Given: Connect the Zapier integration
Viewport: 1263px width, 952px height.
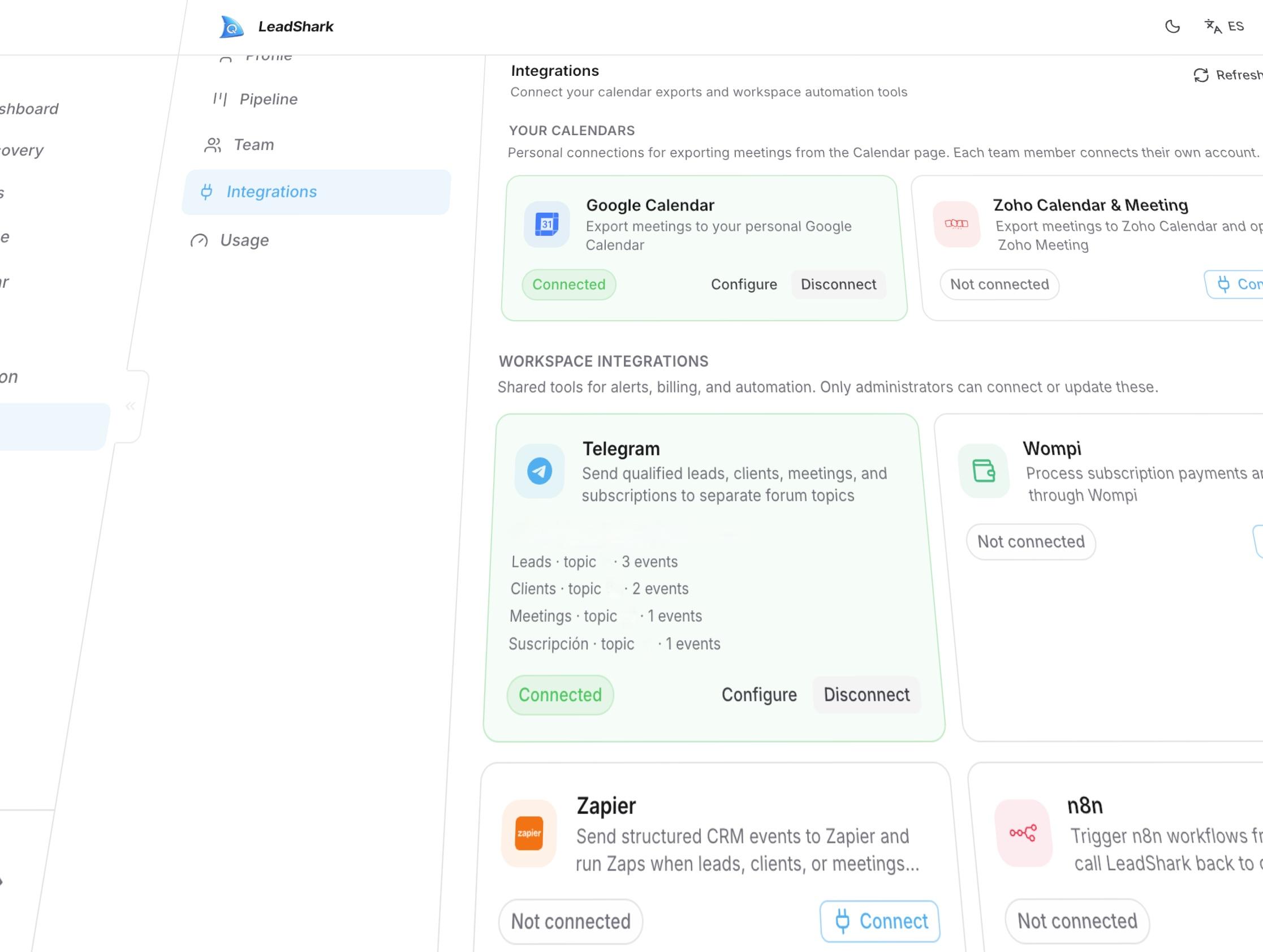Looking at the screenshot, I should (880, 921).
